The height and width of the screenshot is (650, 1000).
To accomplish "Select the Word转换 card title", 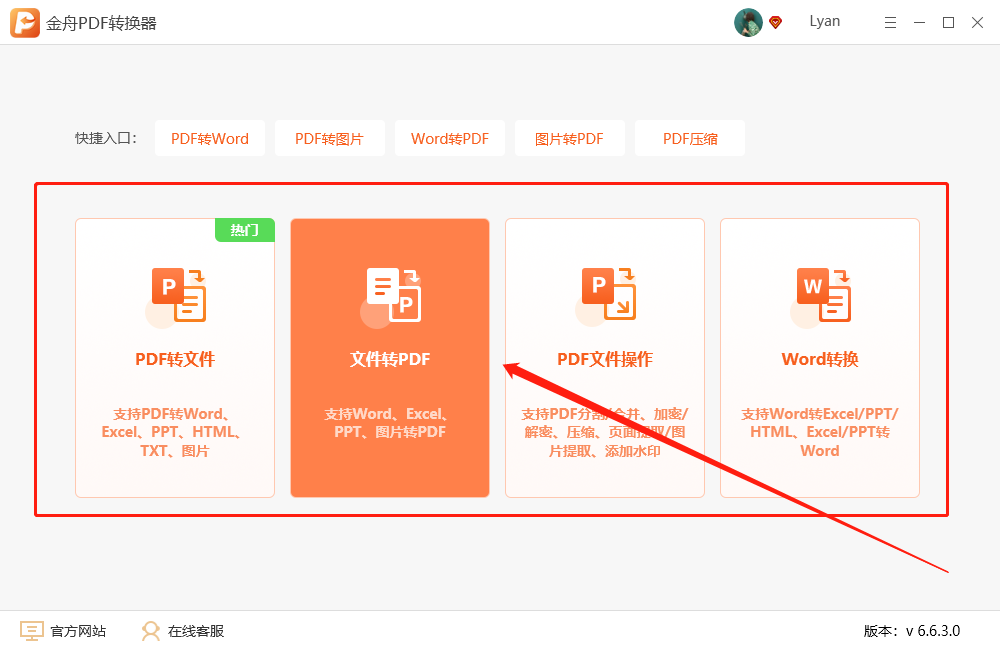I will [820, 359].
